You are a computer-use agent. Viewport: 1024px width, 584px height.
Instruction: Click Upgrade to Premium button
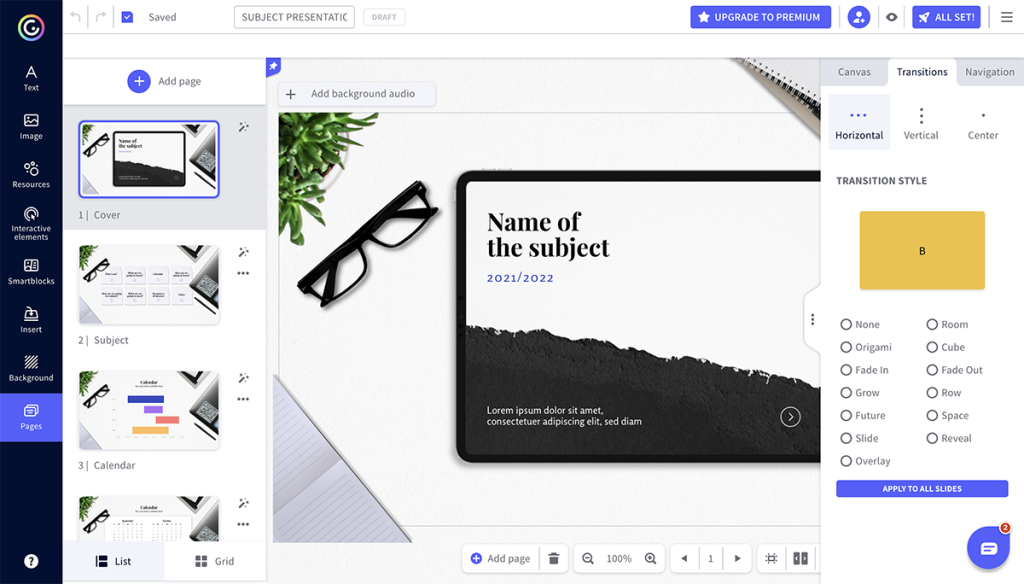pos(760,17)
